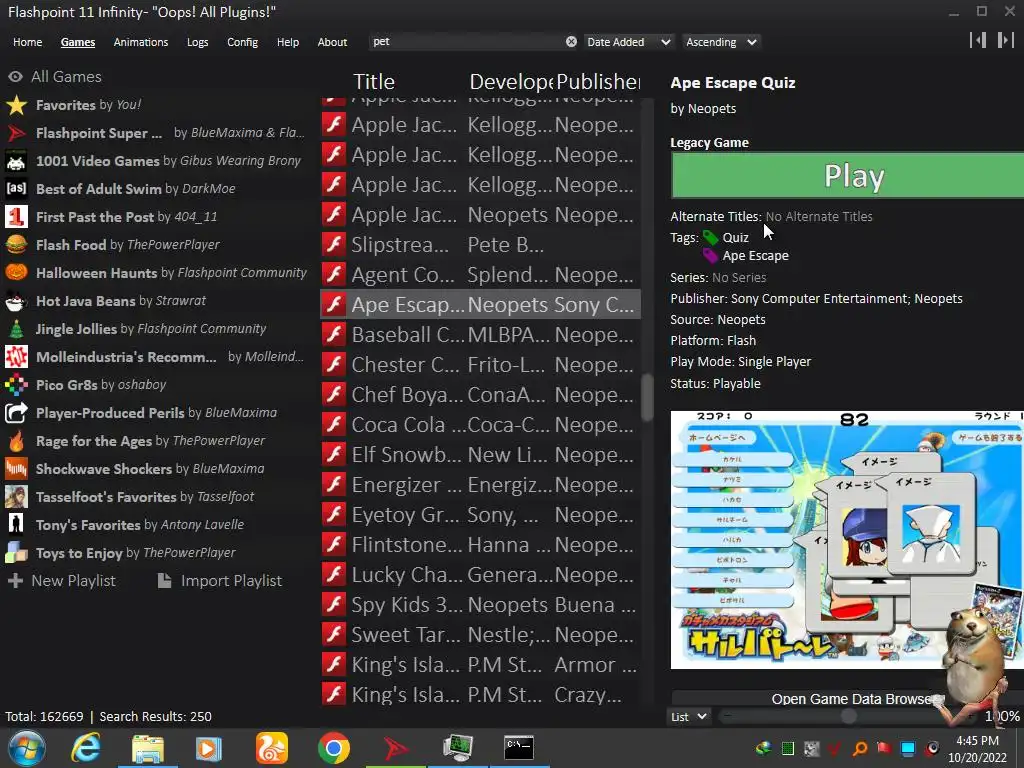Click the green Play button
Viewport: 1024px width, 768px height.
pyautogui.click(x=847, y=176)
